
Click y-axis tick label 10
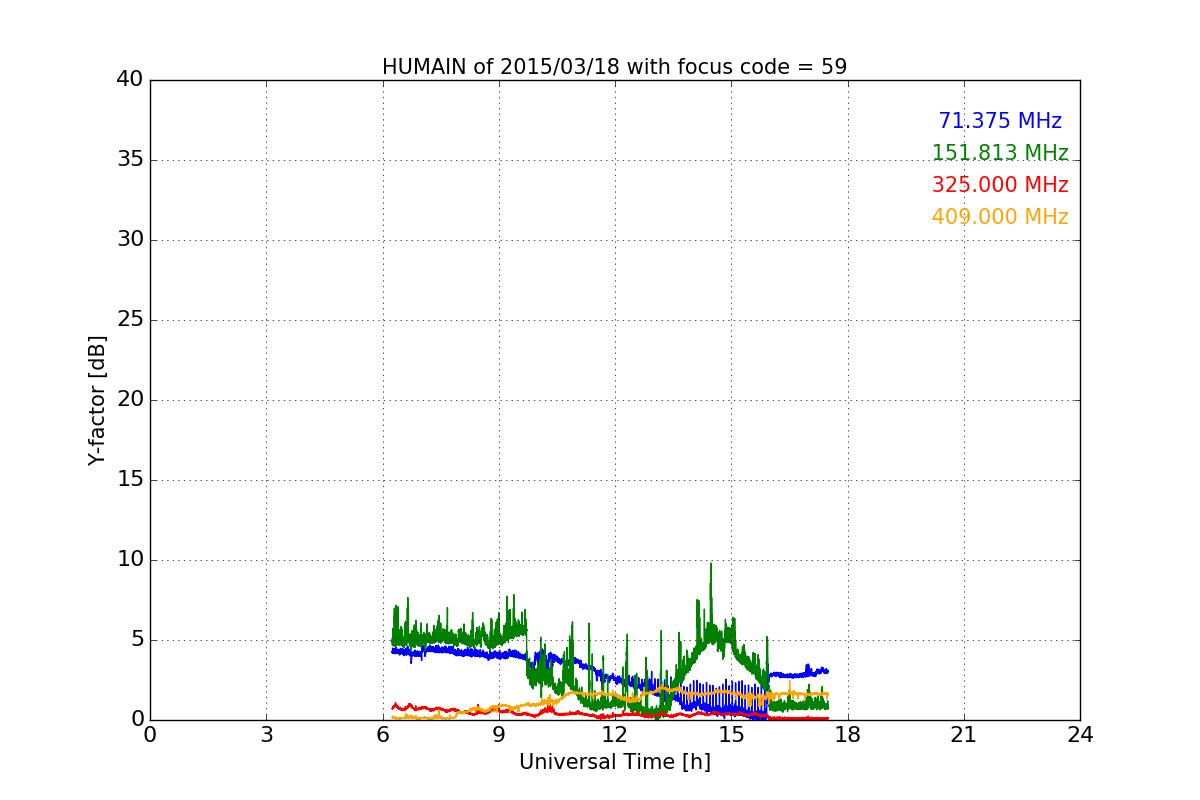(x=130, y=560)
